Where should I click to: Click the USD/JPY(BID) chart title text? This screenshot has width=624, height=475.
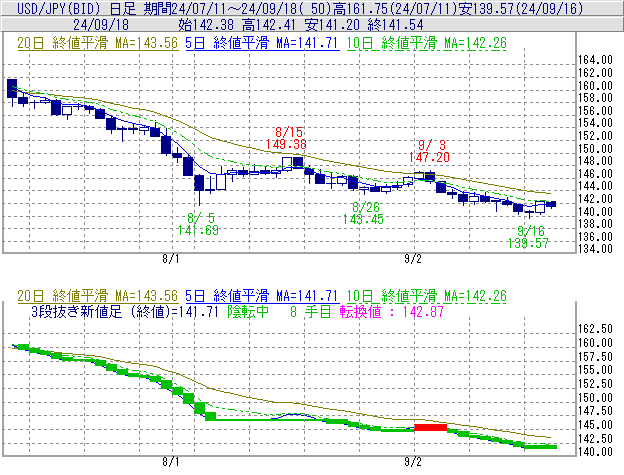60,8
